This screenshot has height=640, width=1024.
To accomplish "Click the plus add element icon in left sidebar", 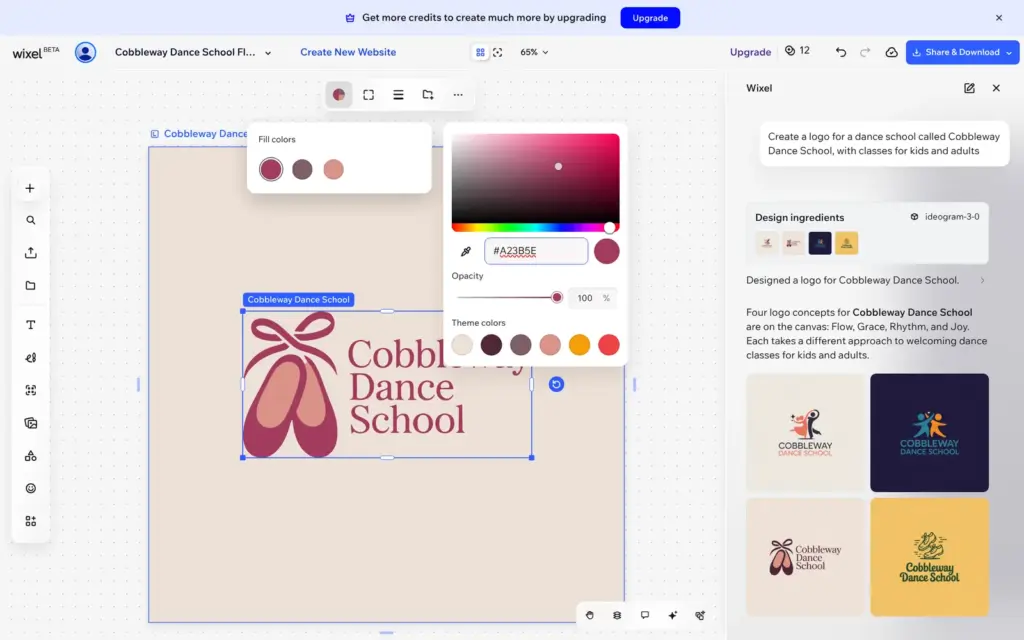I will tap(30, 189).
